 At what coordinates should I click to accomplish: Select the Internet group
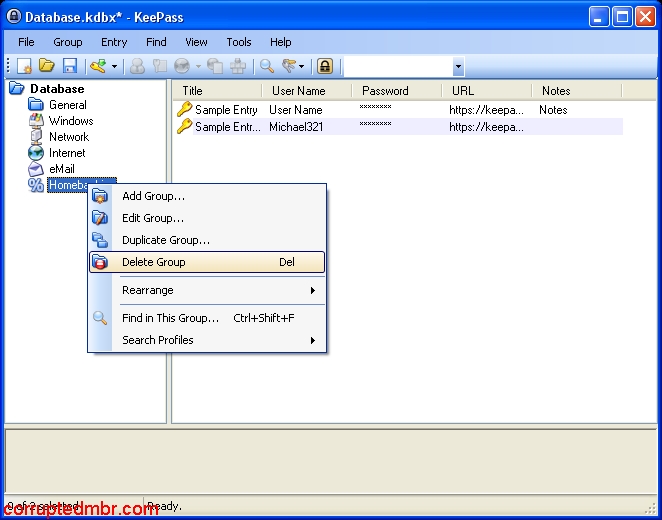[x=67, y=153]
